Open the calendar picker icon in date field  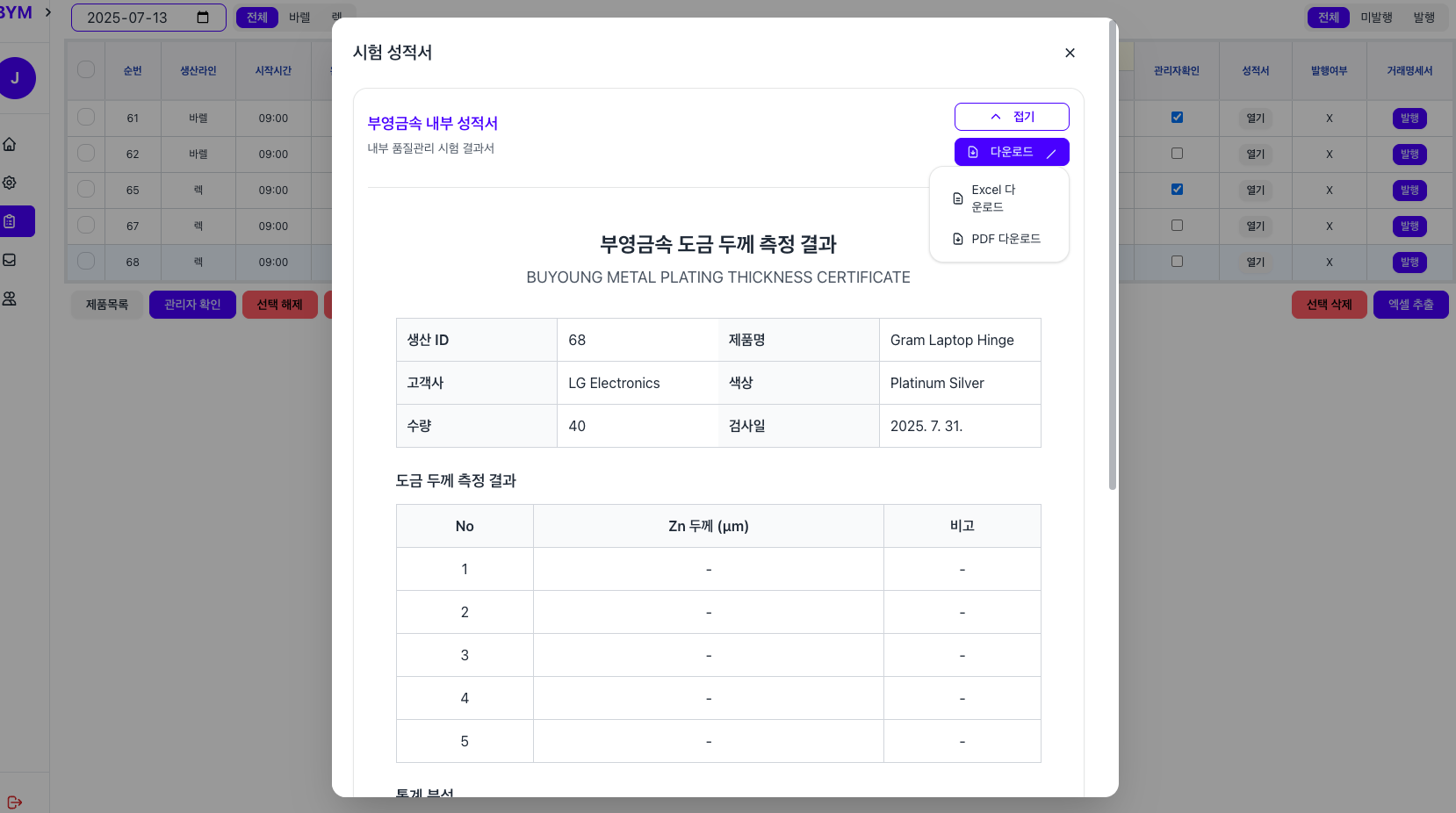[x=203, y=18]
